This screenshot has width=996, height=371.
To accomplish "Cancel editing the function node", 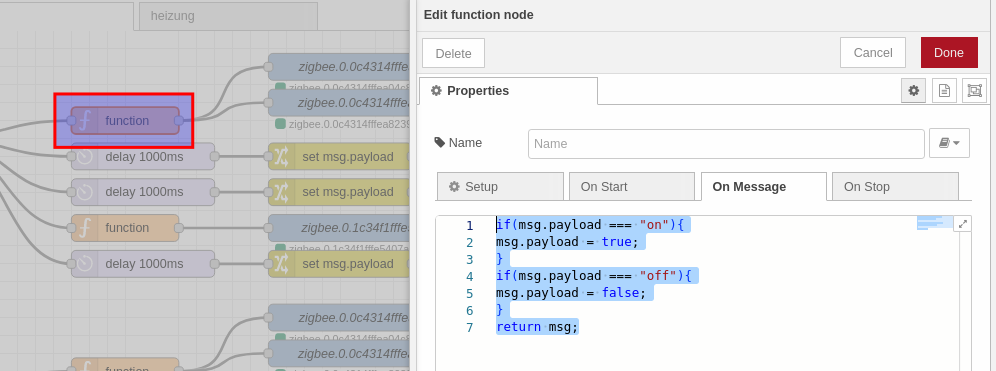I will click(x=873, y=53).
